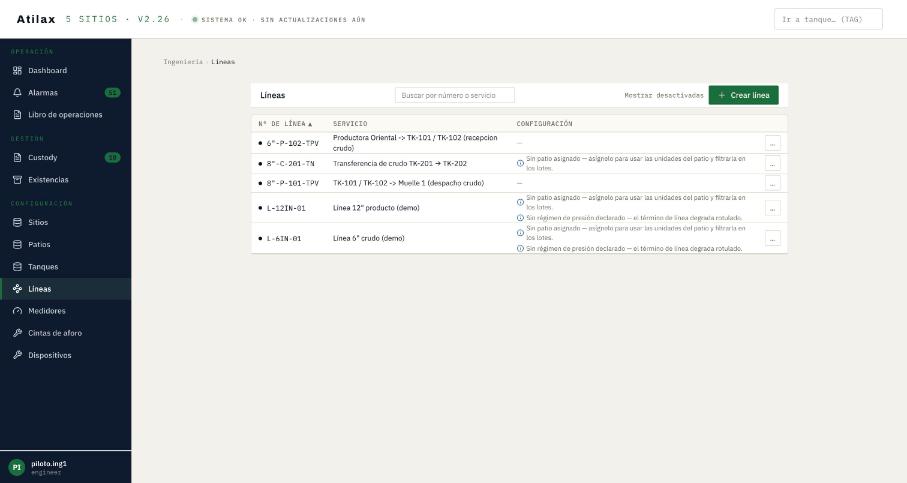The width and height of the screenshot is (907, 483).
Task: Click the Libro de operaciones document icon
Action: point(17,115)
